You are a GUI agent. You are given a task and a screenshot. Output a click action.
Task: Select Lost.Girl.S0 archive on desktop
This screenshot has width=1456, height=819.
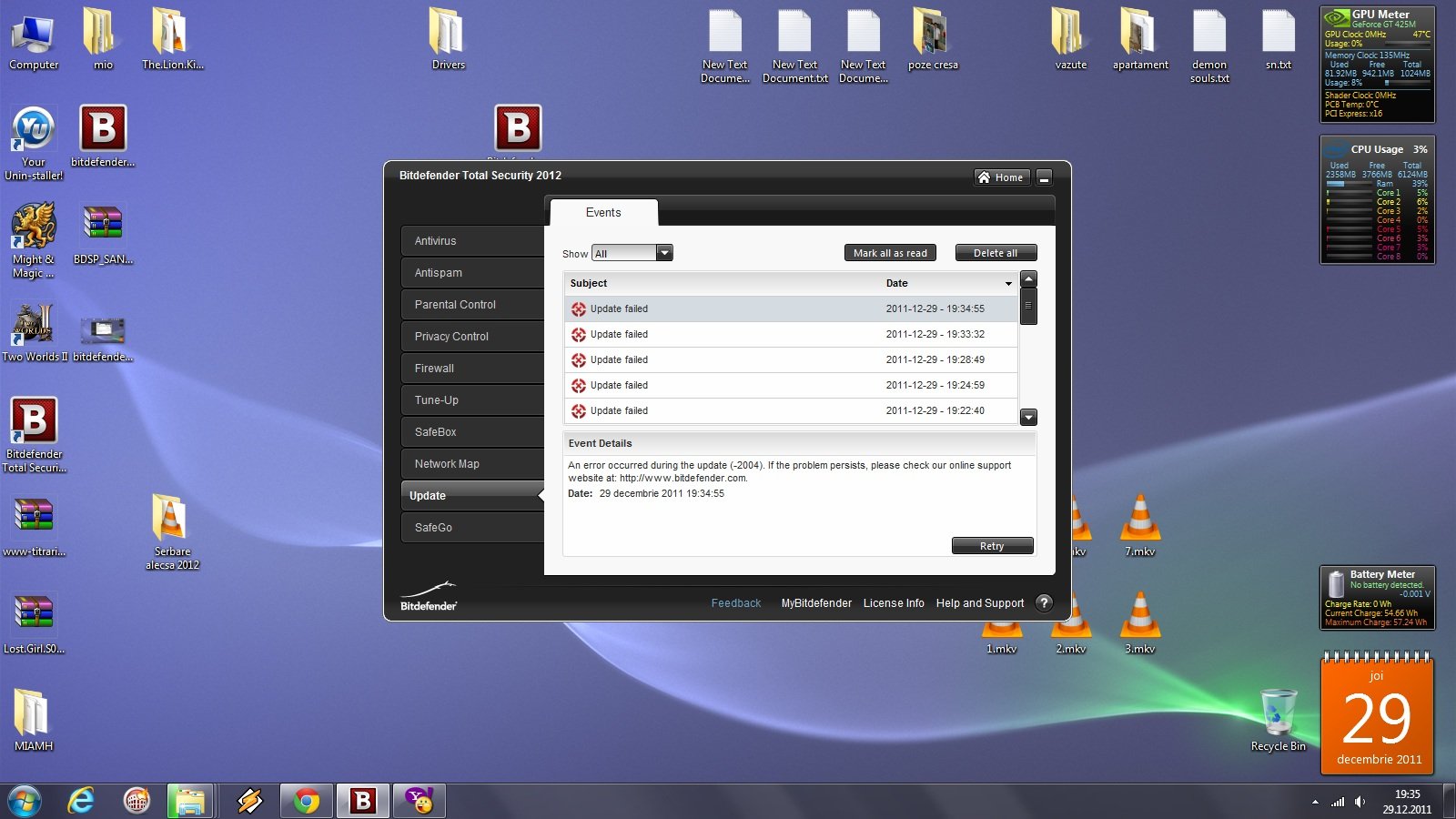pos(34,622)
